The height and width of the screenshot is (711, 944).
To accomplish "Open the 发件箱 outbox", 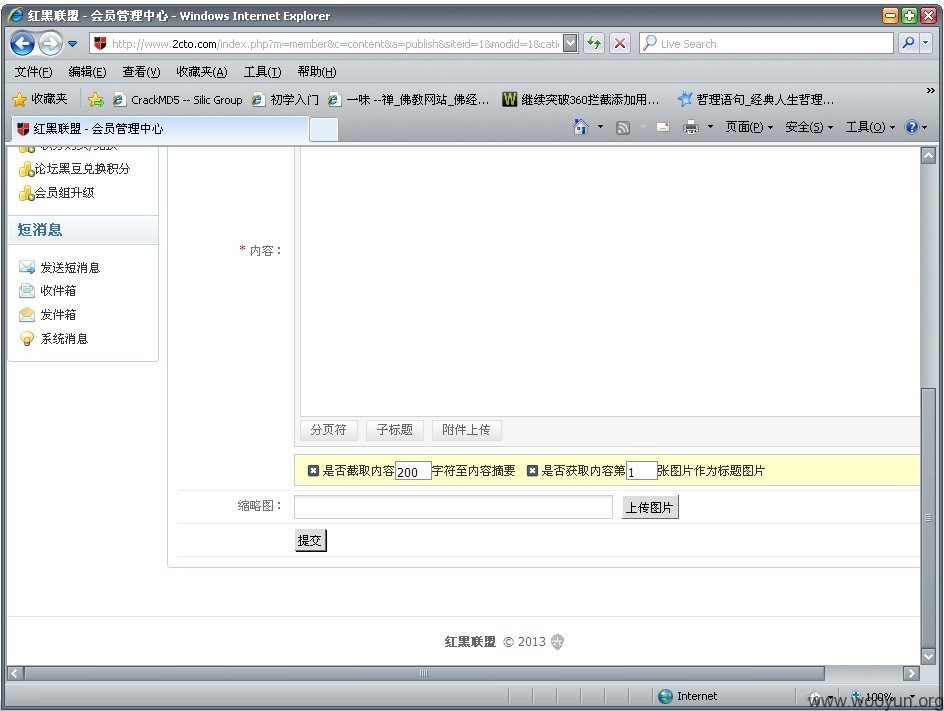I will (58, 315).
